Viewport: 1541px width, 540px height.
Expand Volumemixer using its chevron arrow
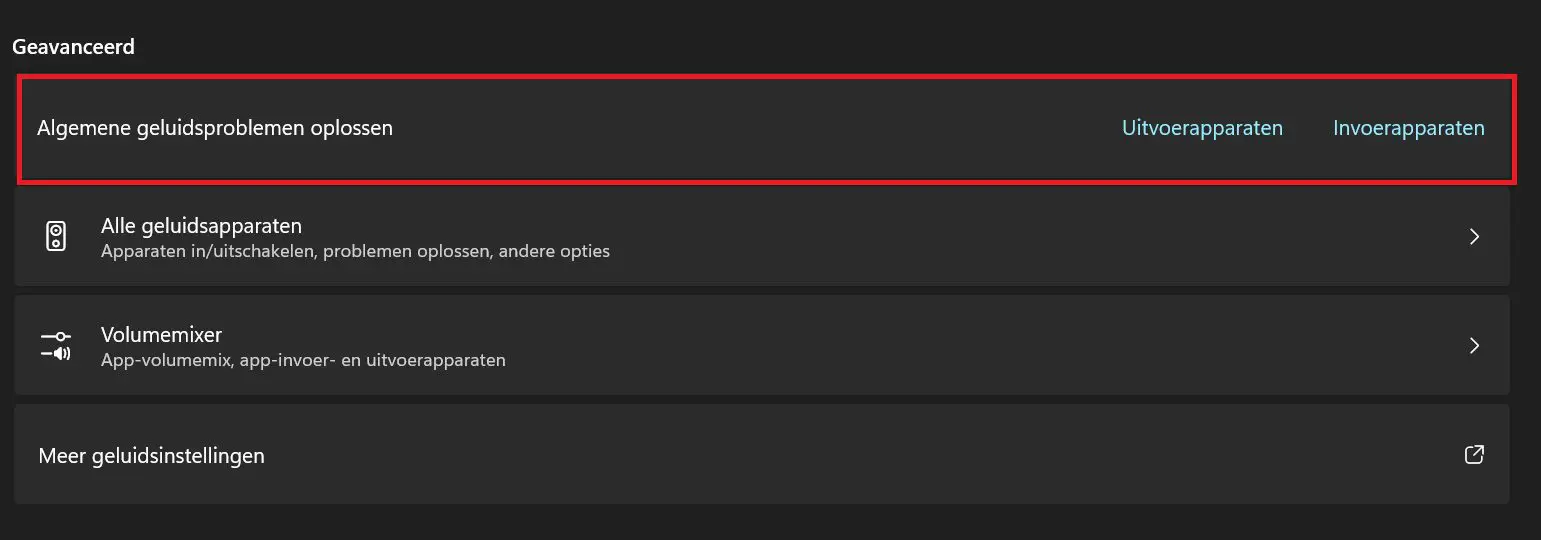[x=1474, y=346]
